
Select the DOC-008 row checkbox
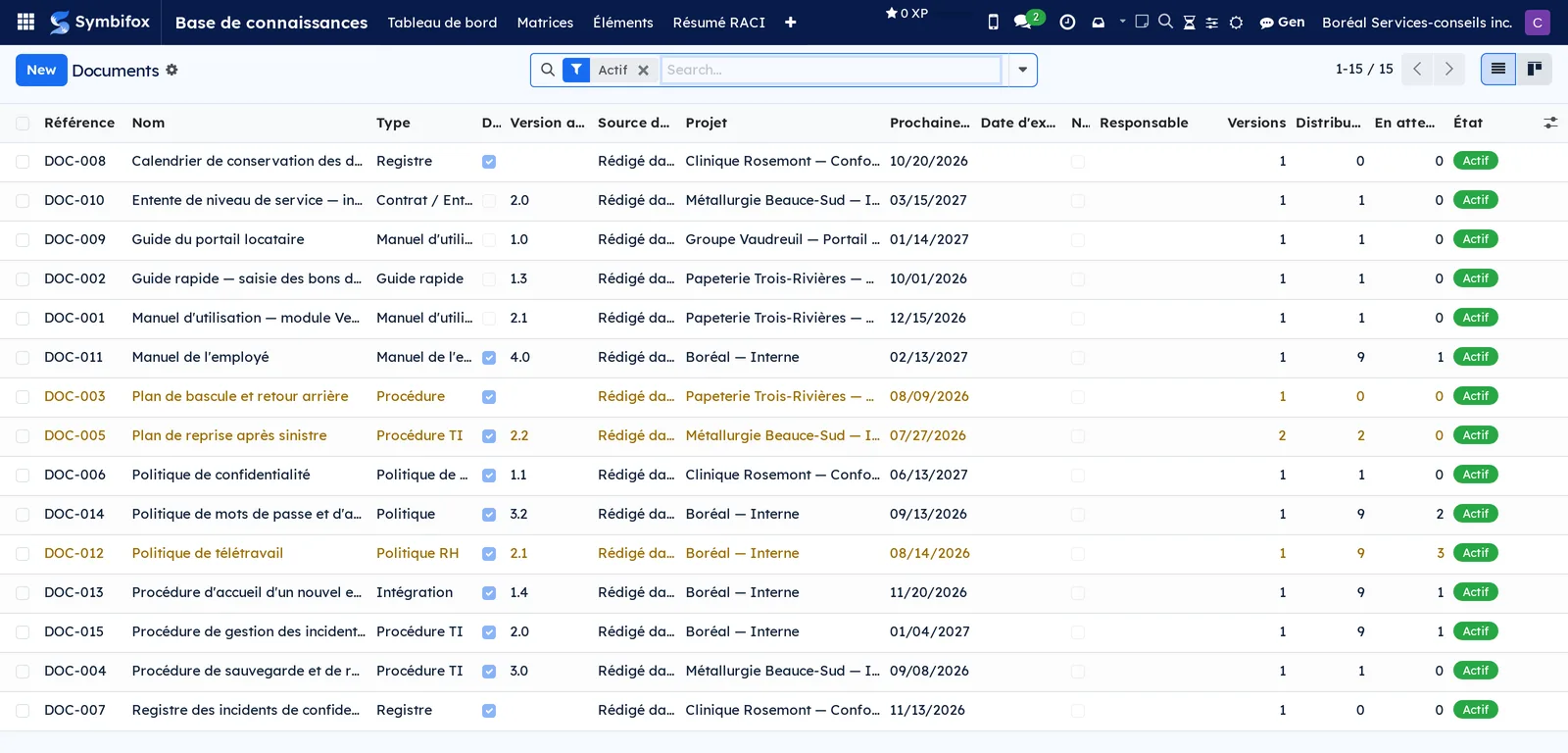[x=23, y=161]
